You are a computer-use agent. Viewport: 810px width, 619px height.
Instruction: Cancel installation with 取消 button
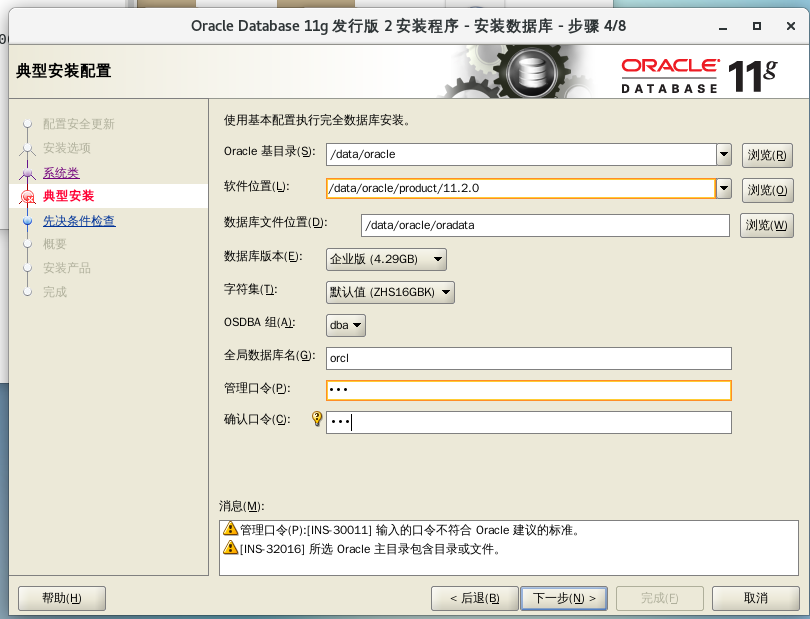[756, 598]
